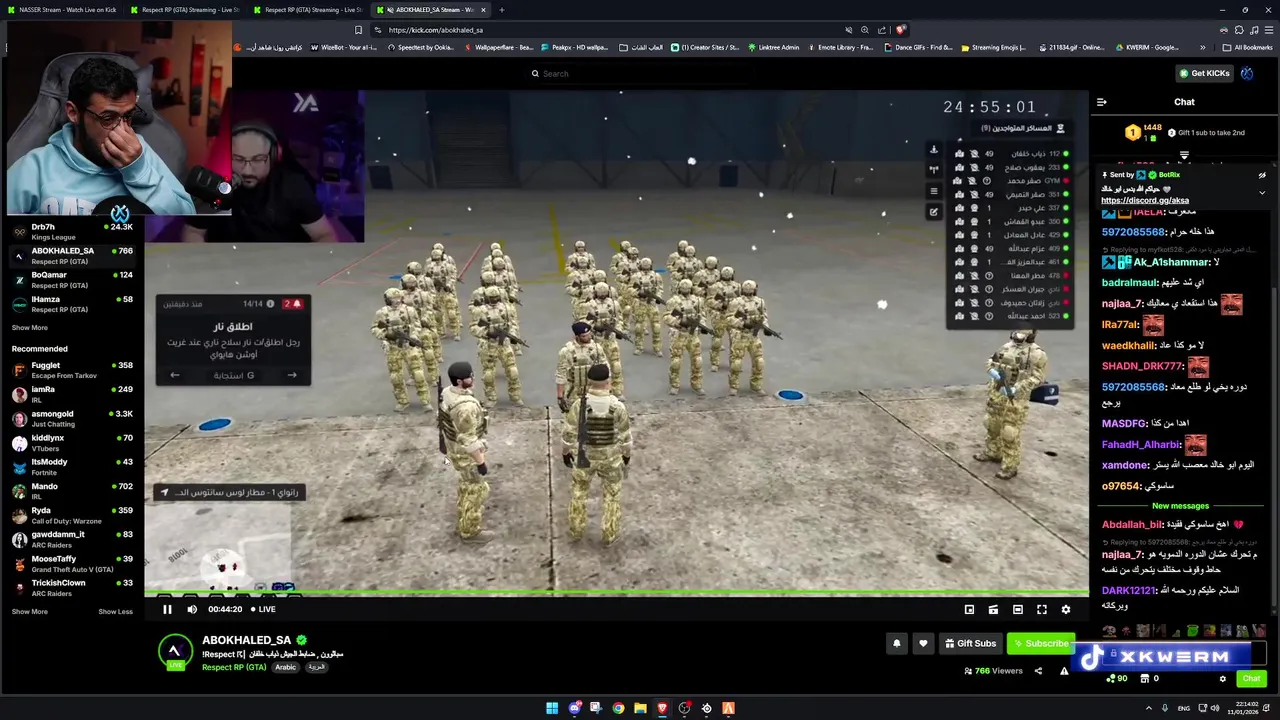Open the discord.gg/aksa link

tap(1145, 200)
